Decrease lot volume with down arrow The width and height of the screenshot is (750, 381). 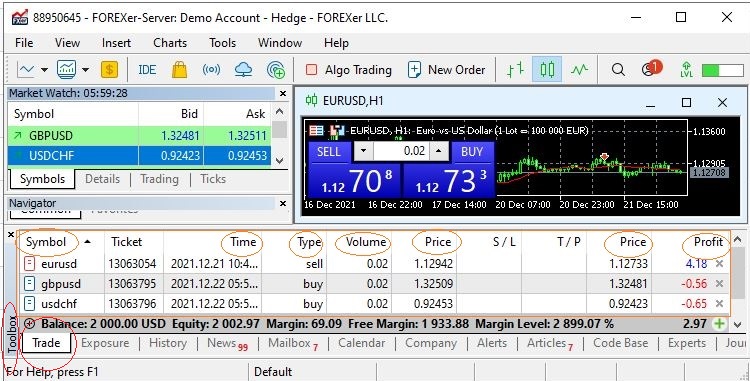click(364, 151)
